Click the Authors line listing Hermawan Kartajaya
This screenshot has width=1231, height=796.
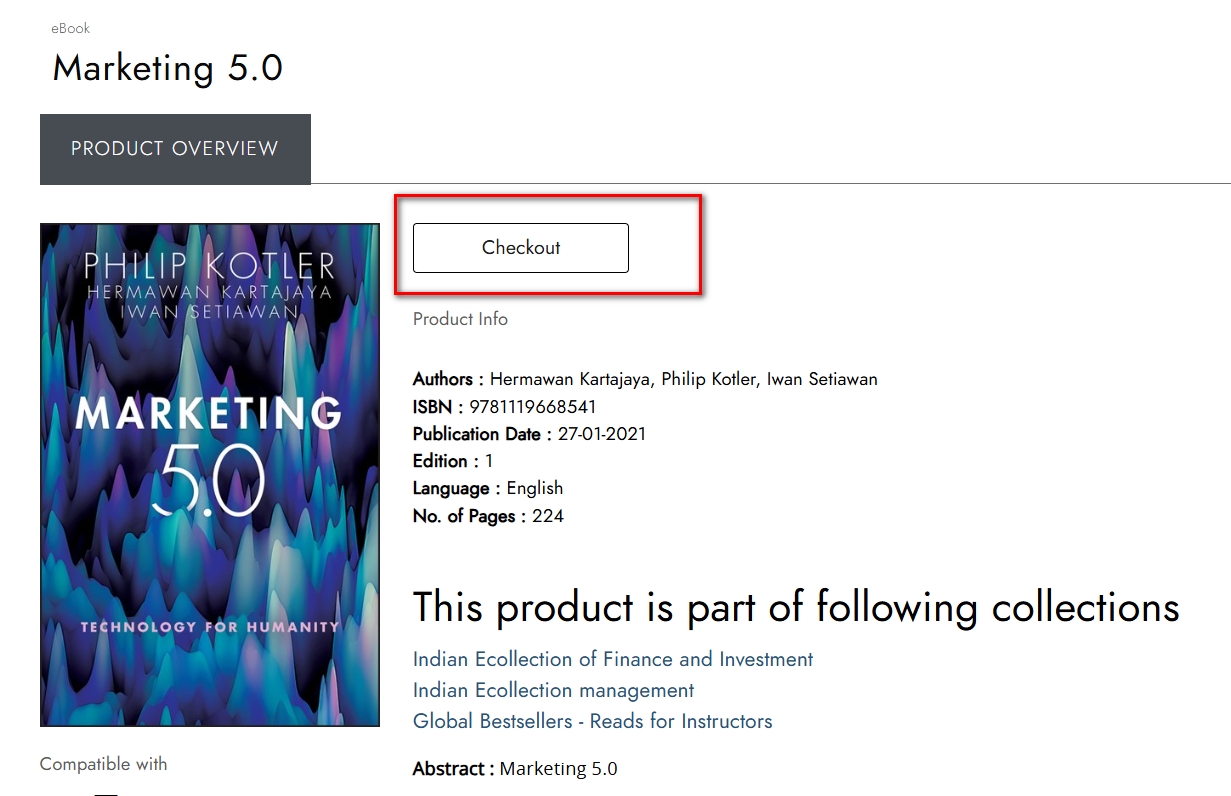pos(645,379)
